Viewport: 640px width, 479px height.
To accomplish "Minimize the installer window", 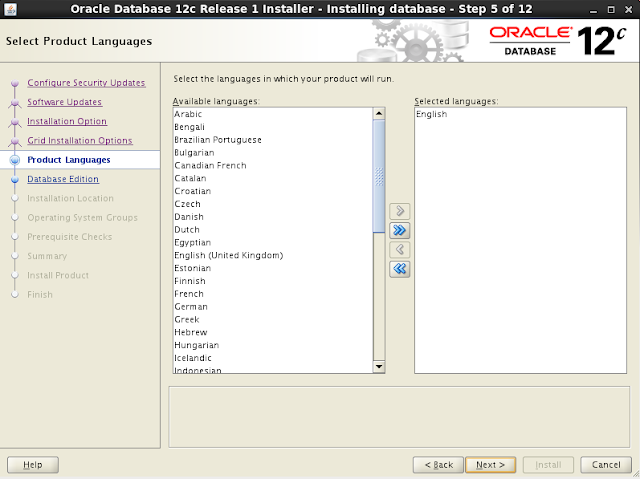I will pyautogui.click(x=593, y=9).
